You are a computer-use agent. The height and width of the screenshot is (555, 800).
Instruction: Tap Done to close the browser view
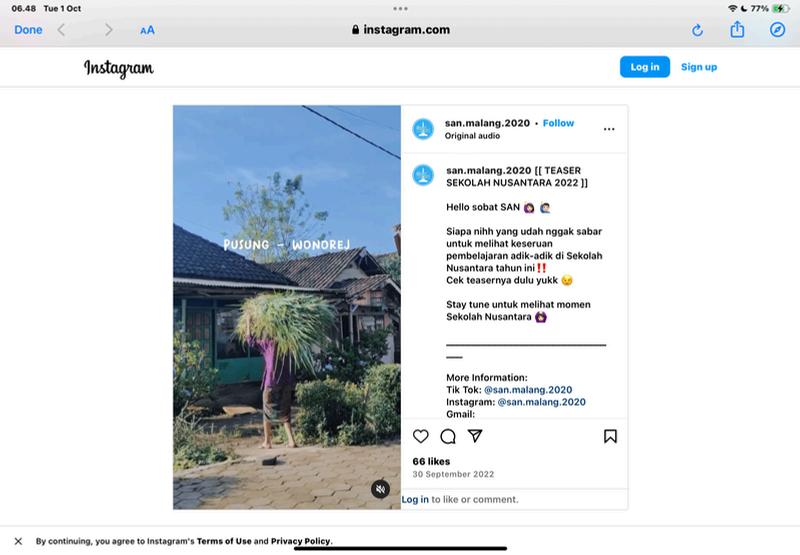coord(28,30)
